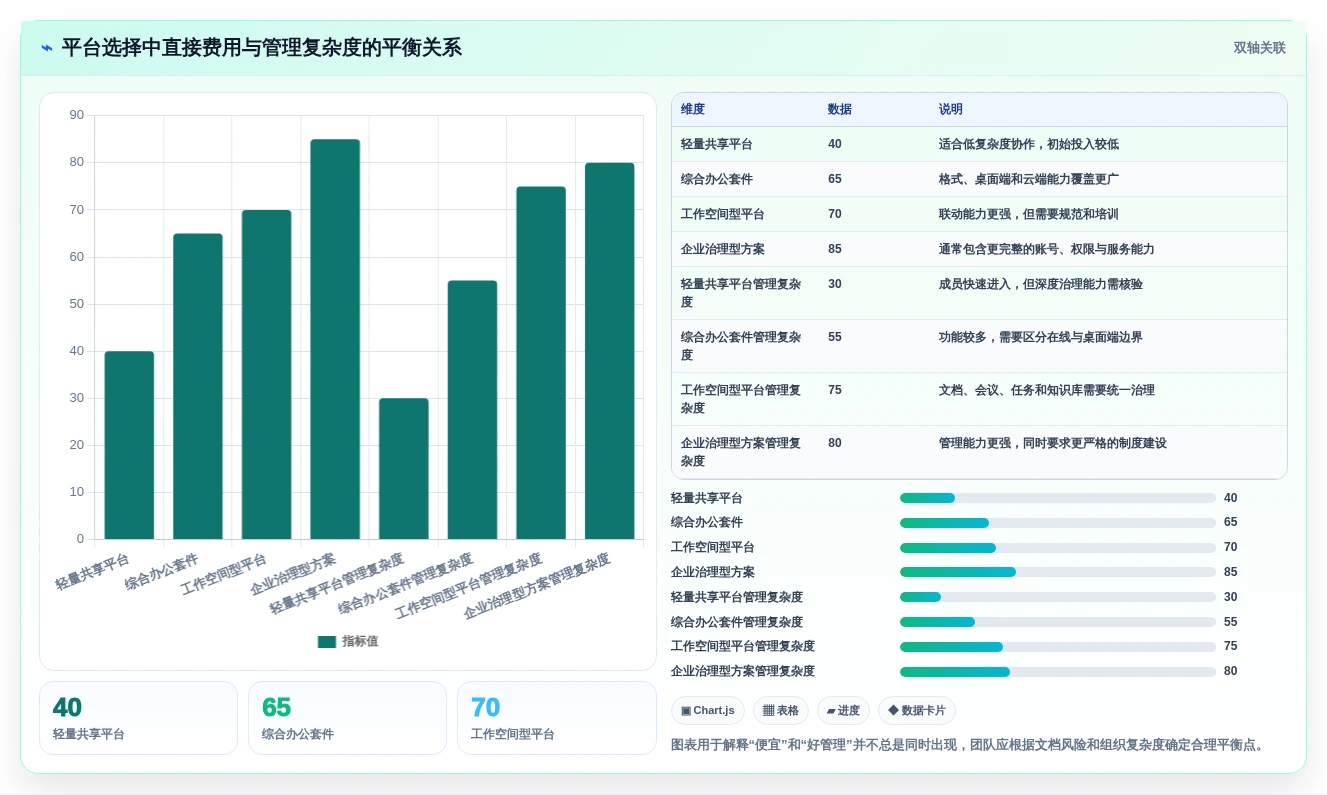Open the 40 轻量共享平台 data card
The height and width of the screenshot is (795, 1327).
[138, 718]
